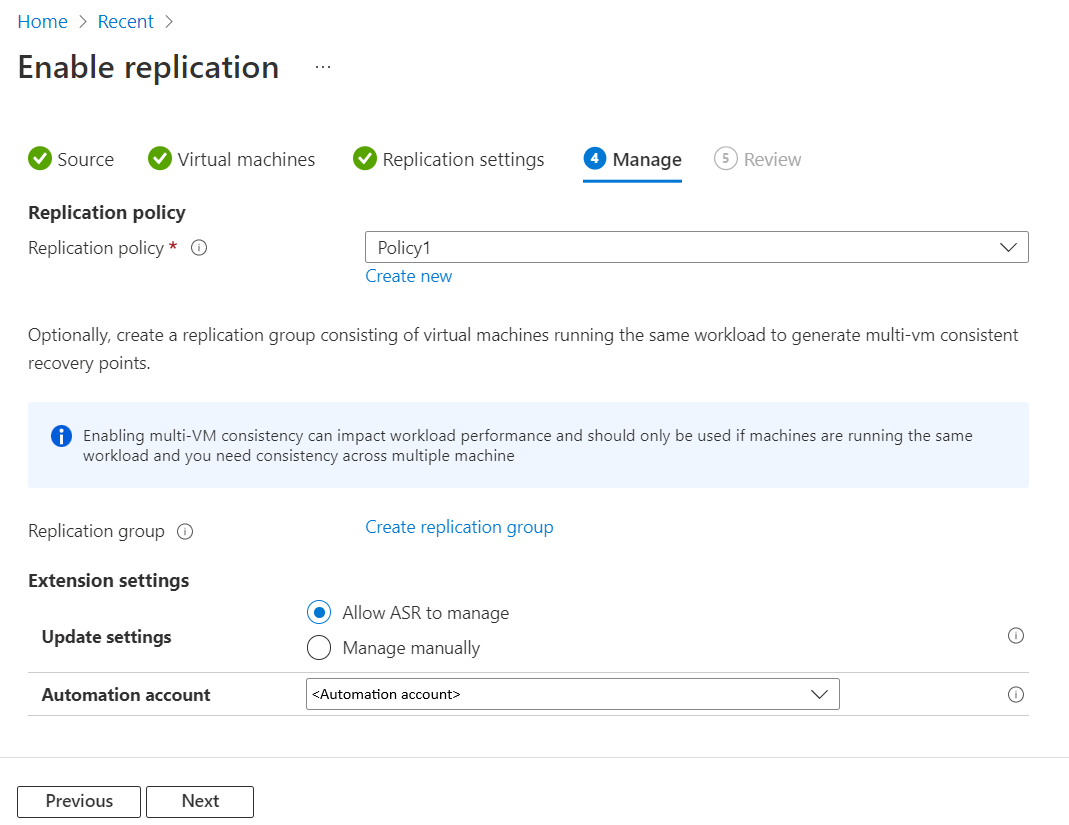Click info icon next to Replication policy
This screenshot has width=1069, height=825.
click(x=199, y=248)
